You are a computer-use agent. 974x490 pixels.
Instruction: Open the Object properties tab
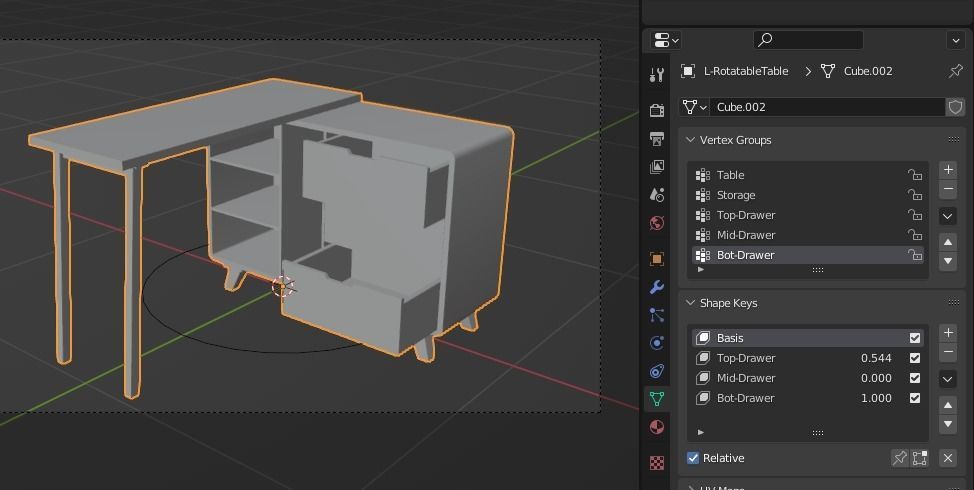coord(657,258)
